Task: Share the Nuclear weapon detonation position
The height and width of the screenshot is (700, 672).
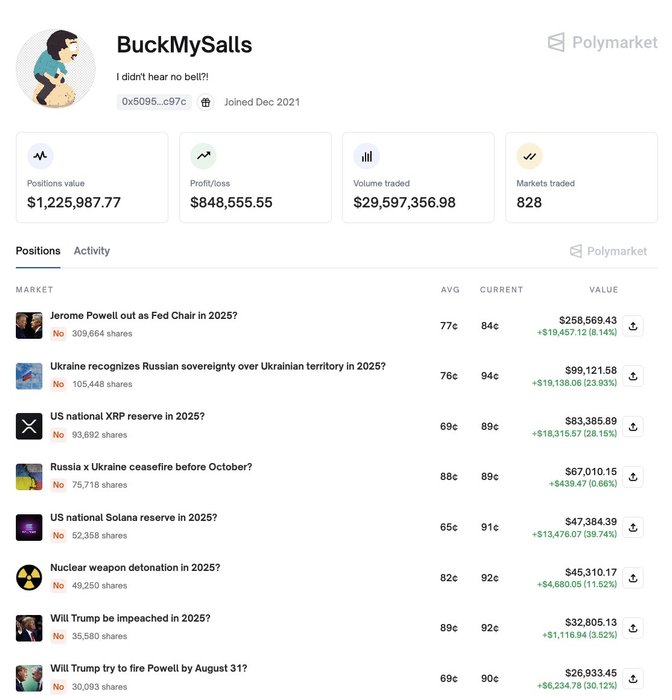Action: click(633, 578)
